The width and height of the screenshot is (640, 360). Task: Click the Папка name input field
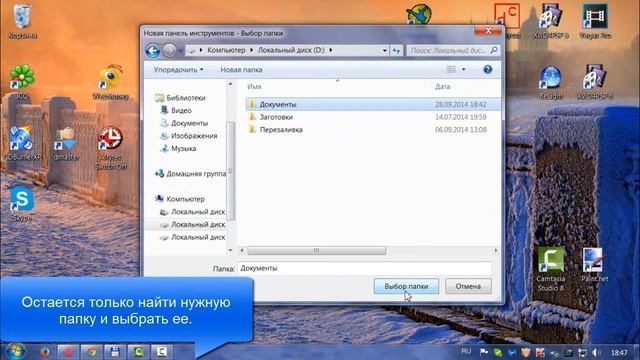364,268
